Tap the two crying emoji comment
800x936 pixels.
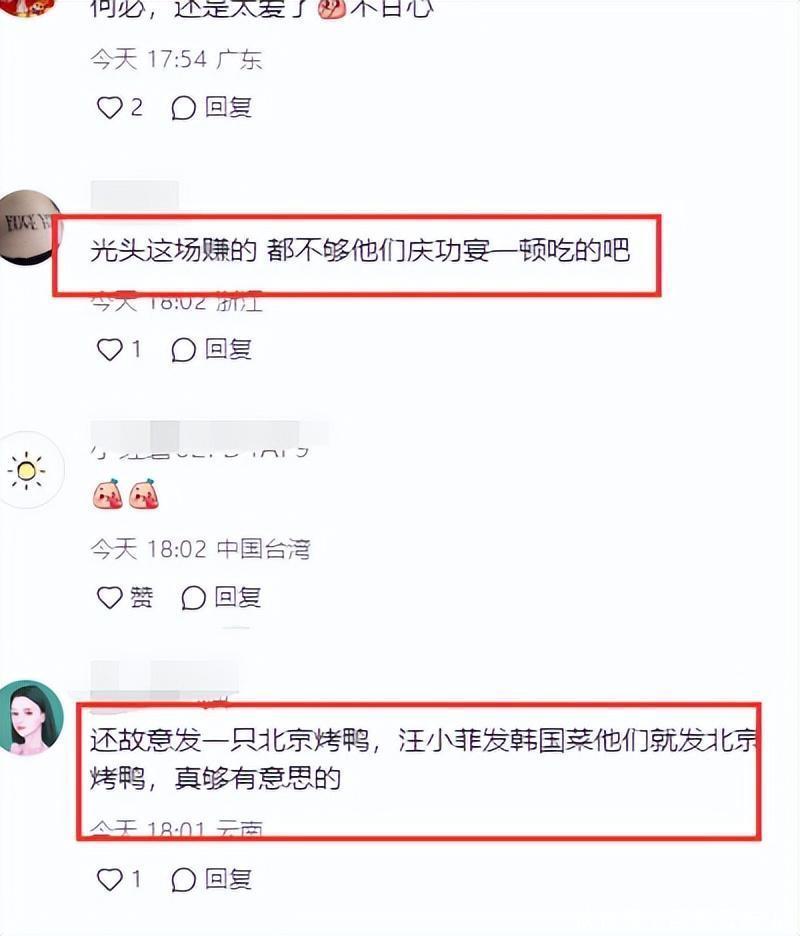(126, 494)
